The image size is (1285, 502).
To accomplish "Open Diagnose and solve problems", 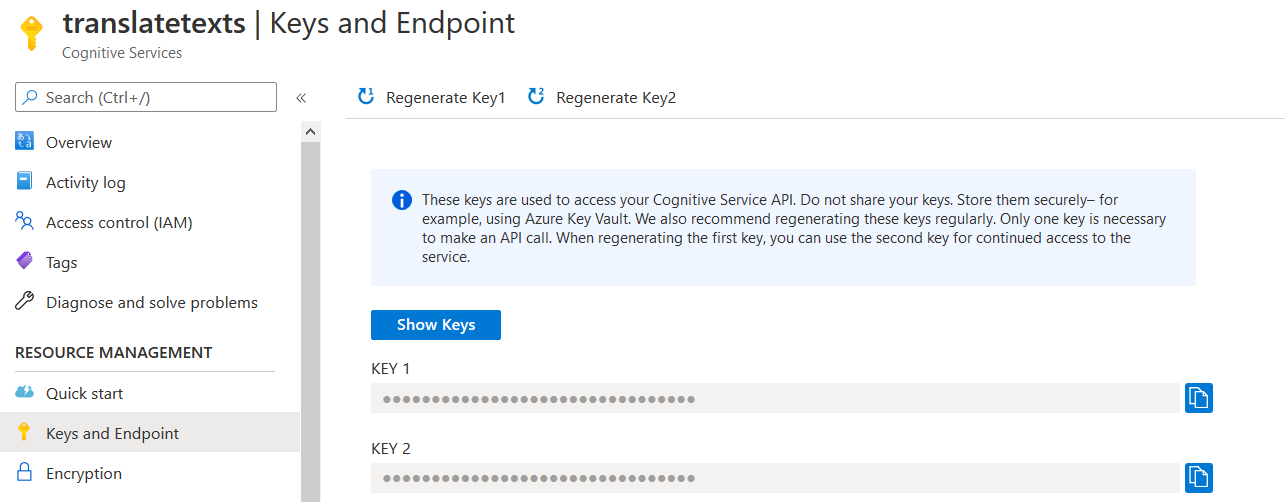I will click(151, 302).
